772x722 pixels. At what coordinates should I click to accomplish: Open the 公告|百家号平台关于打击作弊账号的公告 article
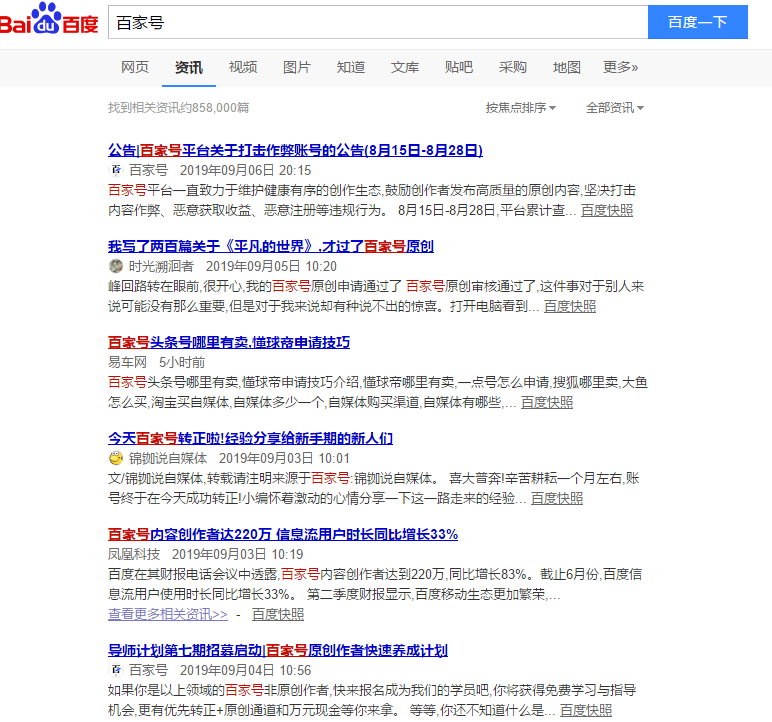(295, 150)
